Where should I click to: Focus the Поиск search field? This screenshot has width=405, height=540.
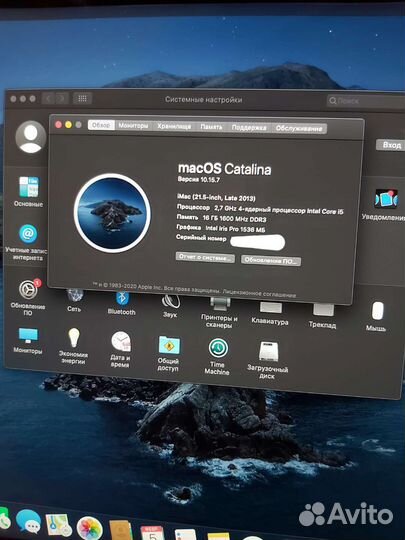[365, 101]
